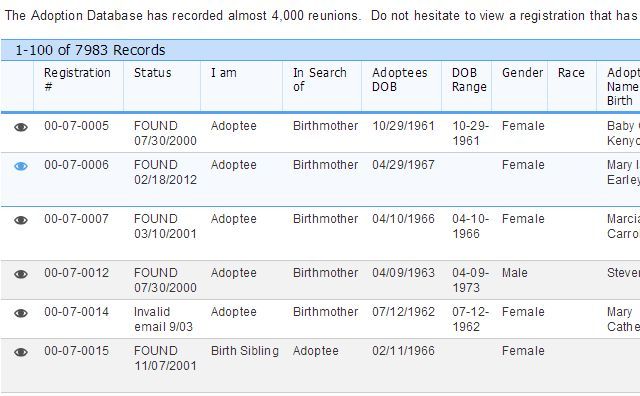Select the FOUND 02/18/2012 status cell
The height and width of the screenshot is (396, 640).
click(x=165, y=172)
